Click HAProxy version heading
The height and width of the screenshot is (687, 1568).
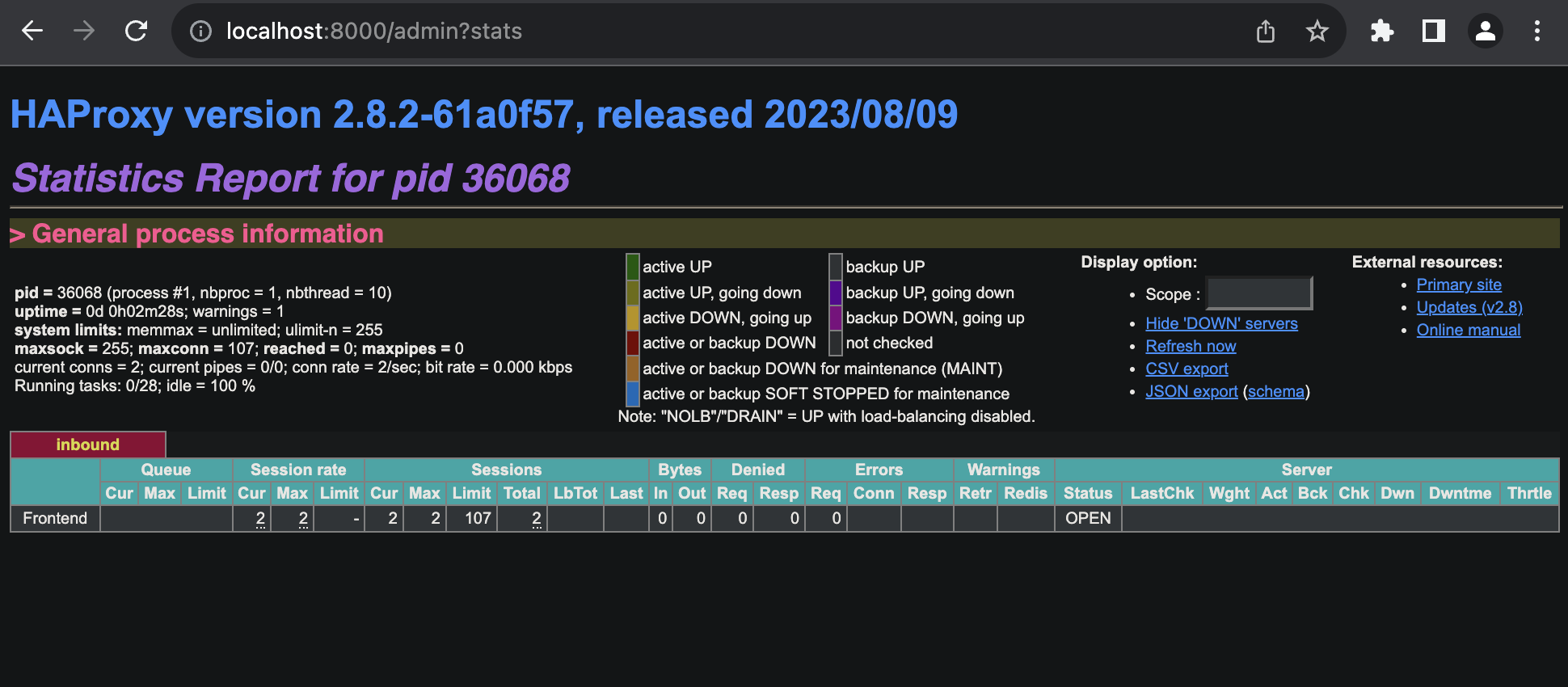(x=484, y=114)
